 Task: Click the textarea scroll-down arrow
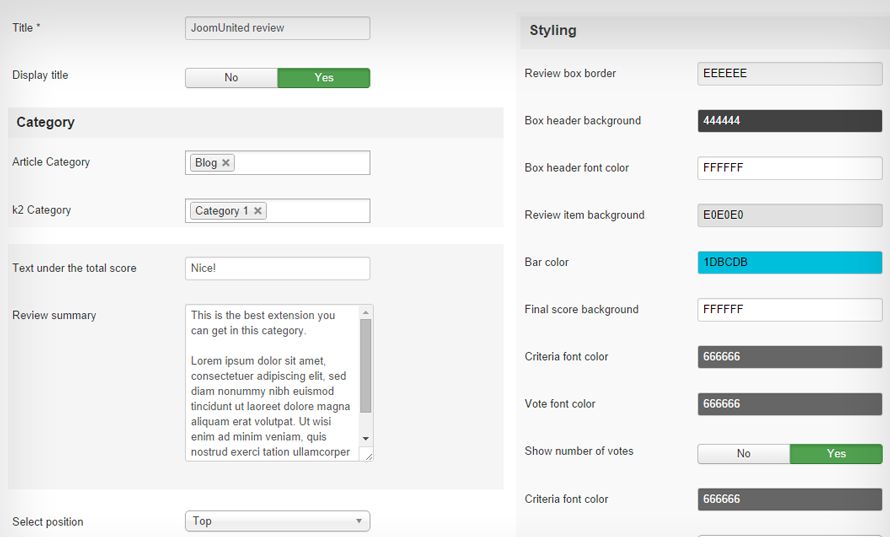(366, 438)
